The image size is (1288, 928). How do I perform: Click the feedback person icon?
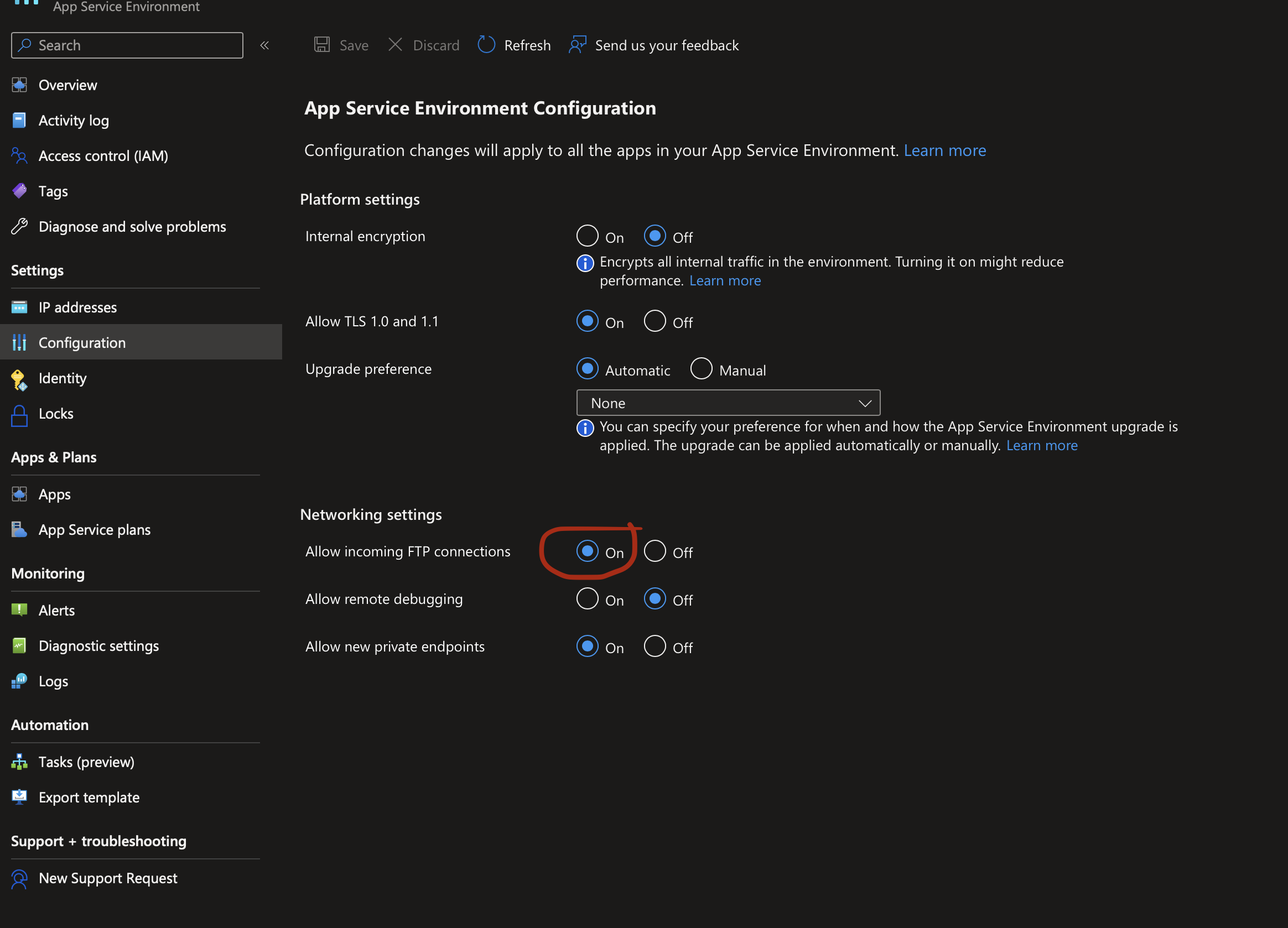(577, 45)
